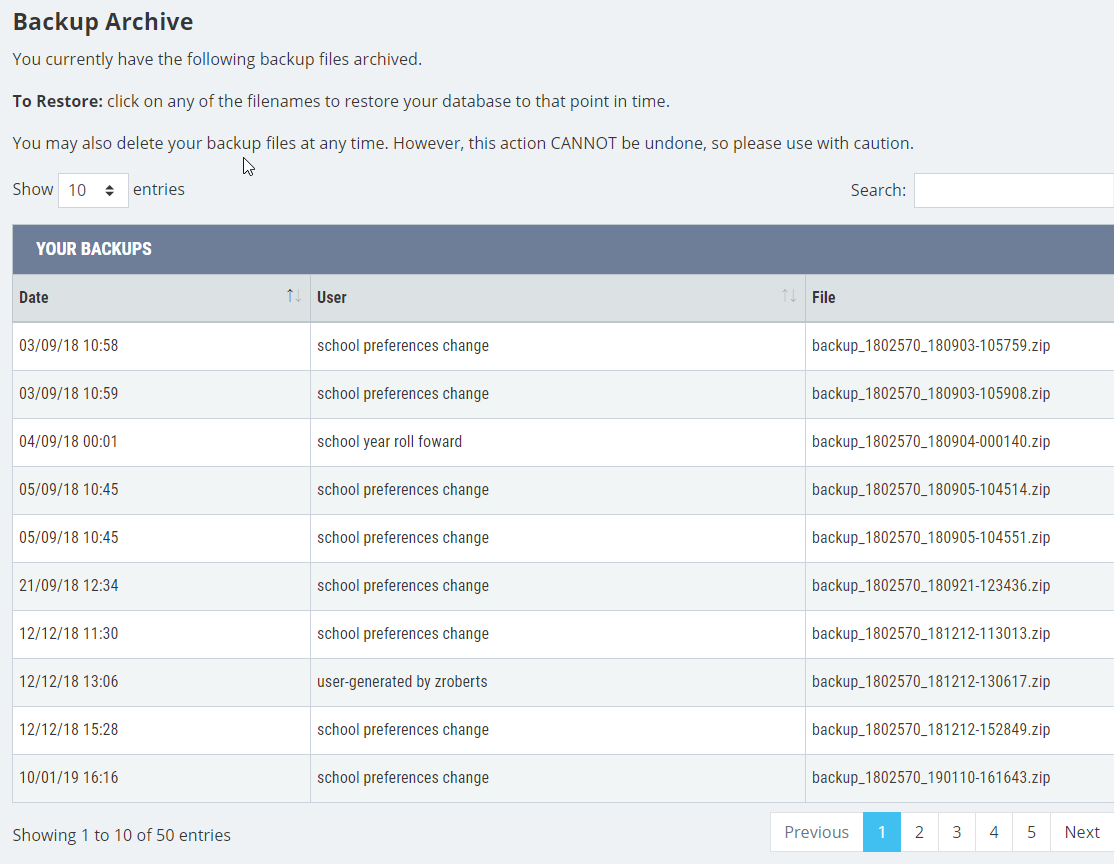Click the Next pagination button
The width and height of the screenshot is (1114, 864).
click(1081, 831)
